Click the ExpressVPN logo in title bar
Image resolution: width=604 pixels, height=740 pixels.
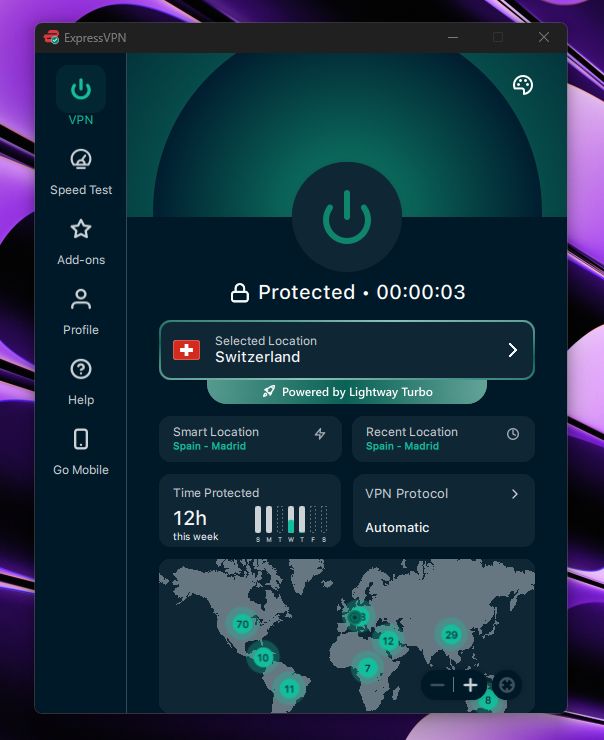[51, 37]
